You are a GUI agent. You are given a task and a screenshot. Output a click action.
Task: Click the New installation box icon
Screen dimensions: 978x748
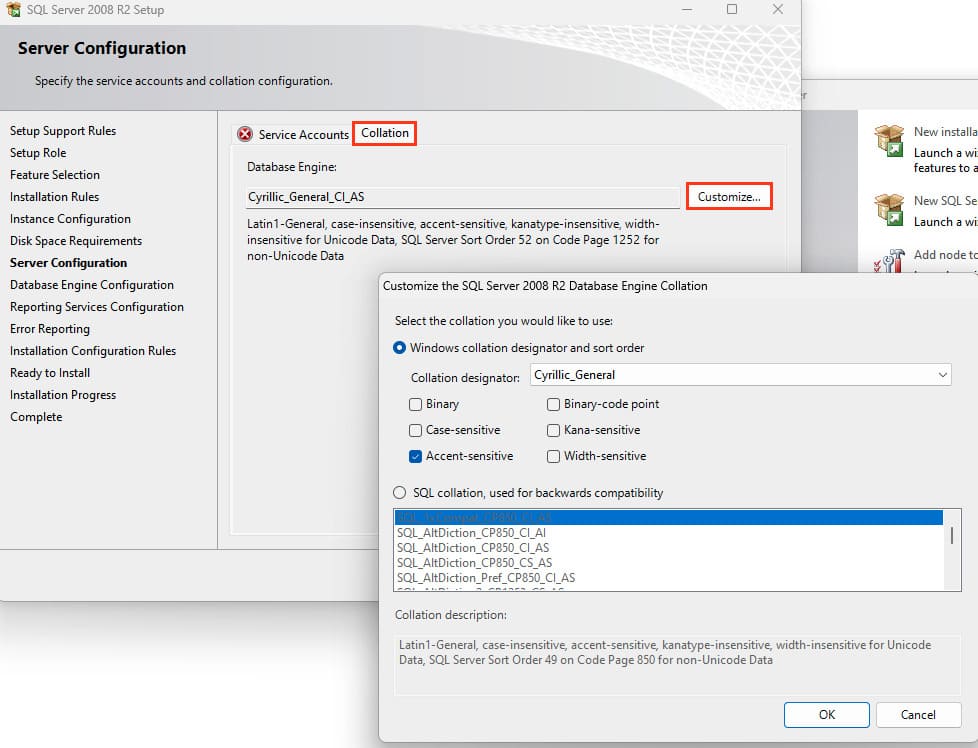pyautogui.click(x=888, y=141)
